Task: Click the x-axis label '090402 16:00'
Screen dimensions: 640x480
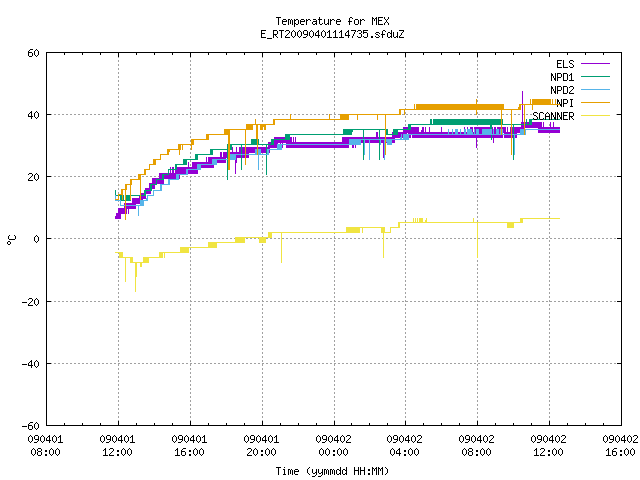Action: point(620,446)
